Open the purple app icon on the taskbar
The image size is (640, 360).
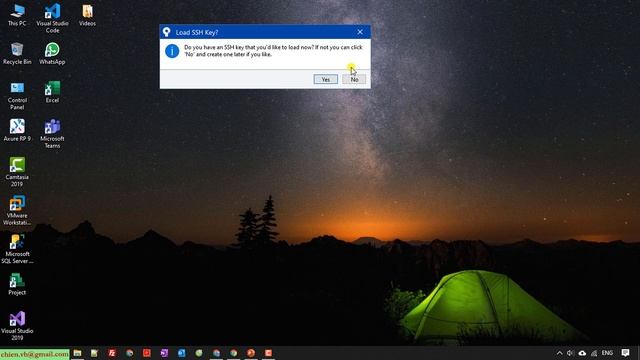(x=164, y=353)
